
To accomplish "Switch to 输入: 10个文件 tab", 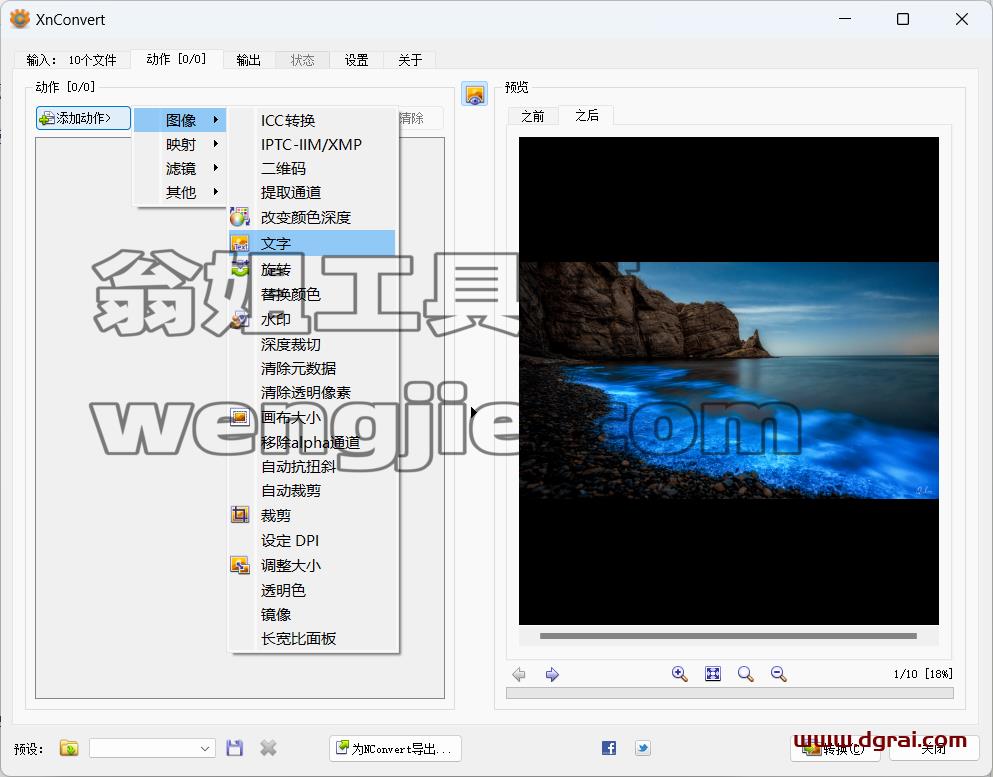I will point(72,60).
